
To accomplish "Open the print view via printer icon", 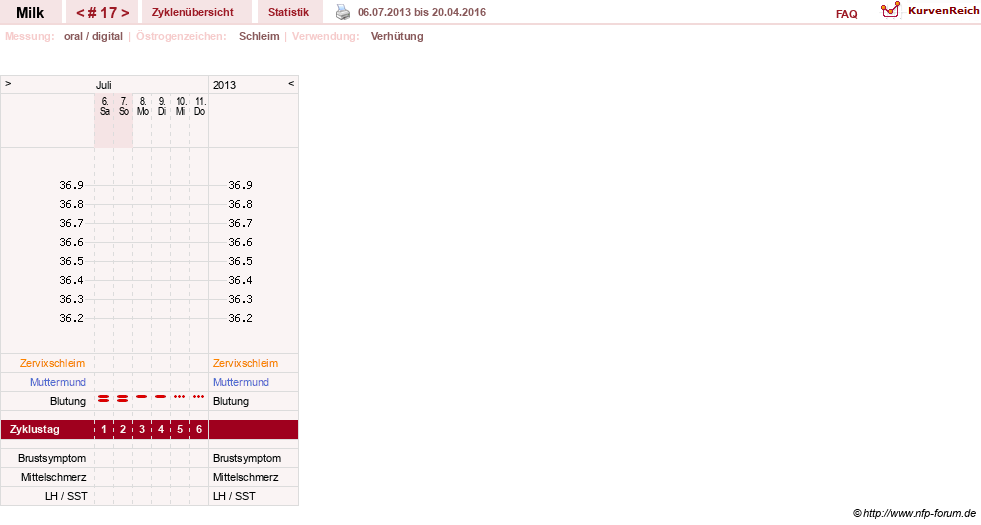I will [x=343, y=12].
